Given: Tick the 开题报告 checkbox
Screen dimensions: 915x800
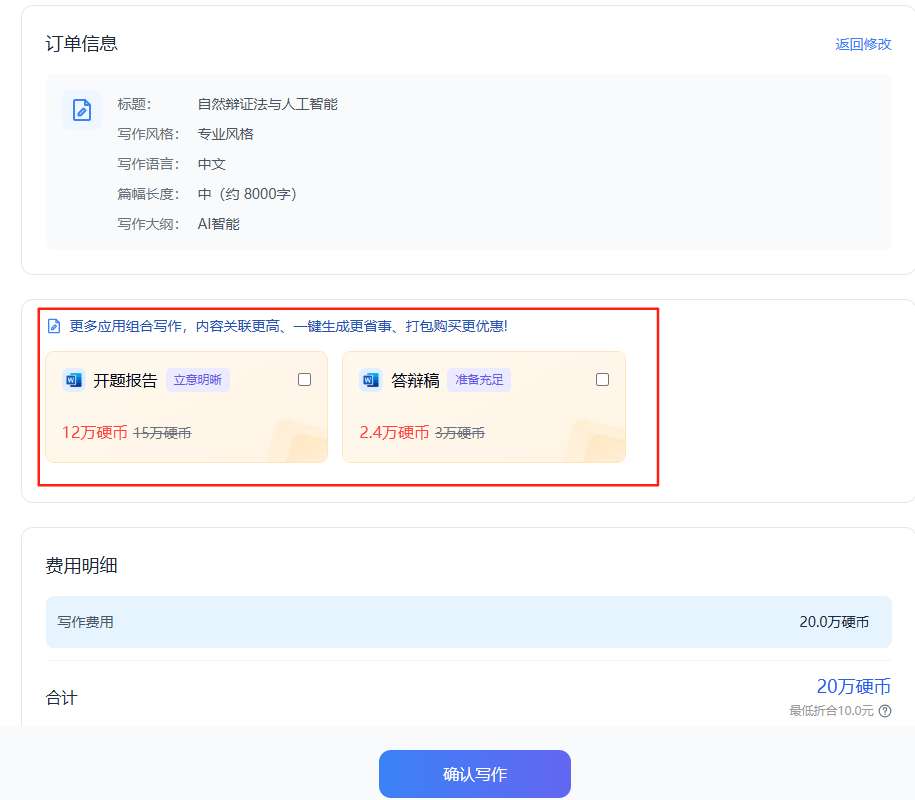Looking at the screenshot, I should point(305,380).
